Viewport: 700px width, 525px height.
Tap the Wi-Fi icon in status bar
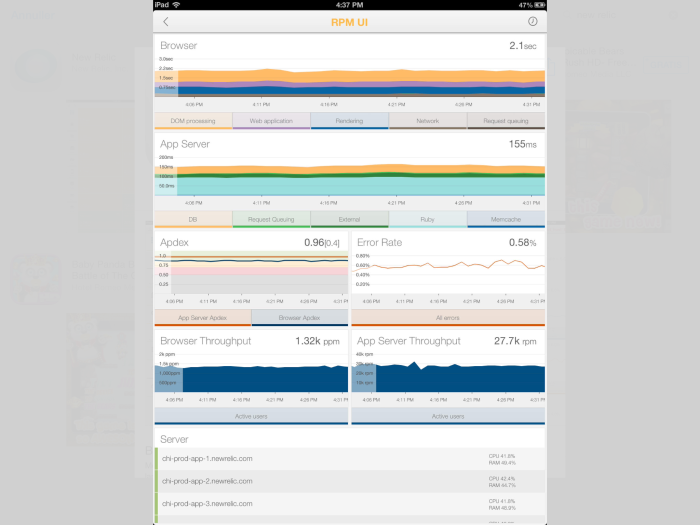click(176, 5)
